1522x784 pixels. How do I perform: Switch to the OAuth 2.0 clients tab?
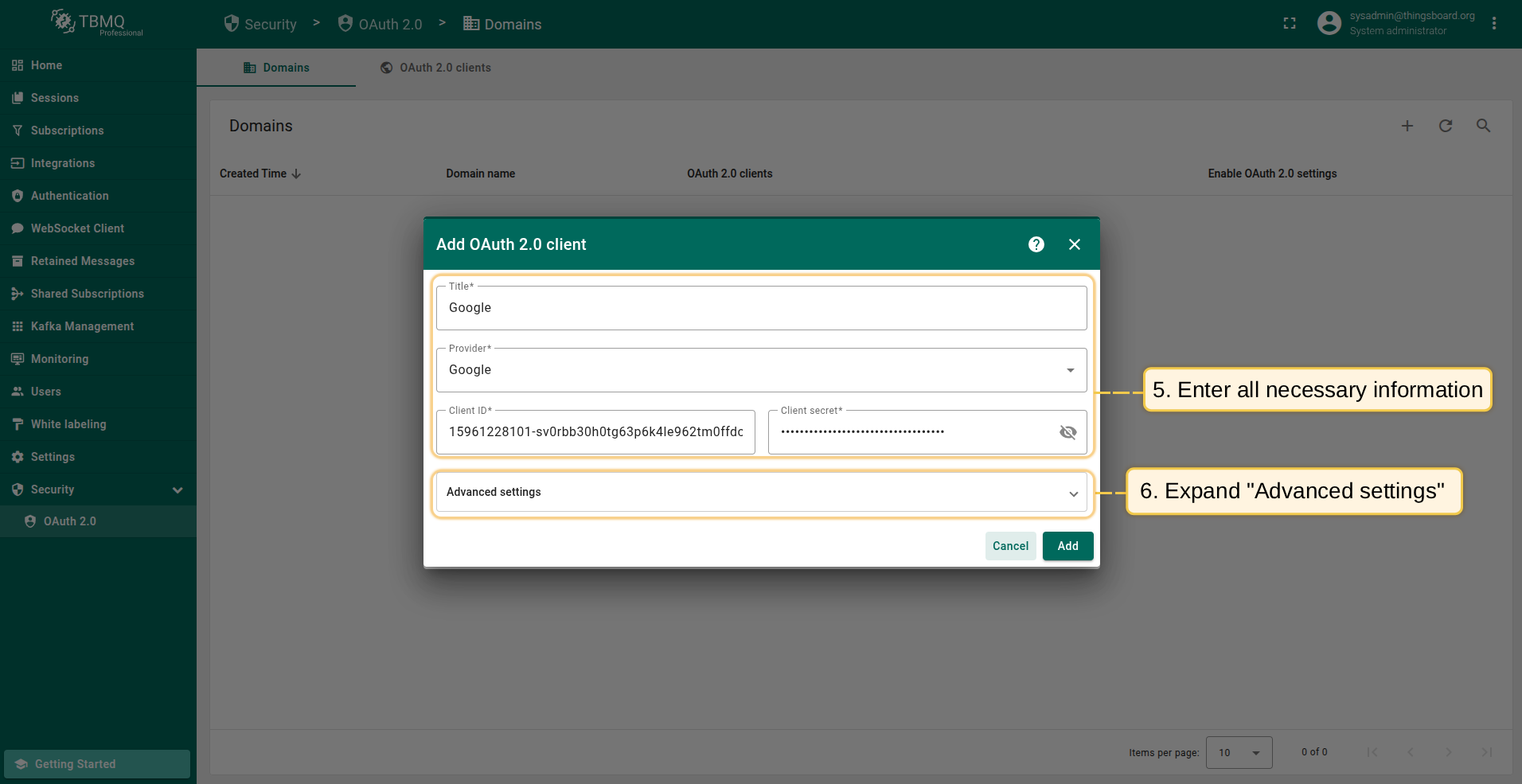[x=435, y=68]
